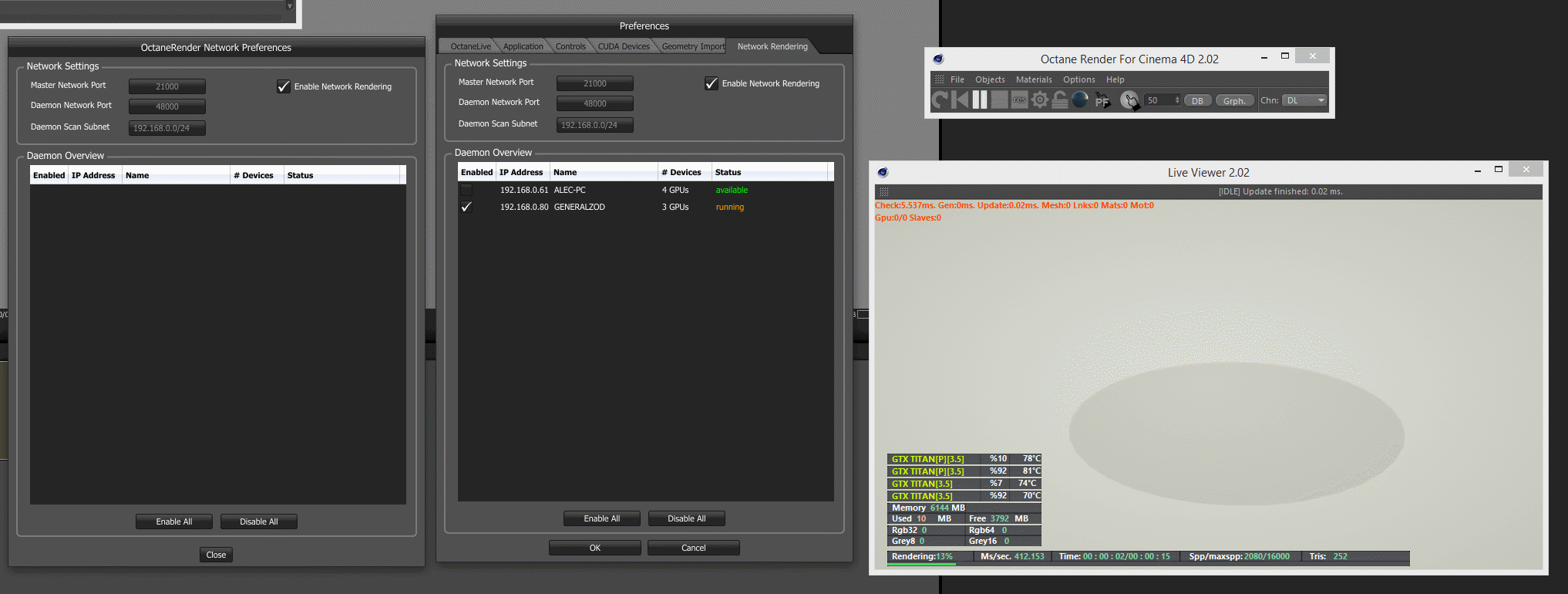Toggle the 'res' resolution lock icon
1568x594 pixels.
(x=1019, y=100)
